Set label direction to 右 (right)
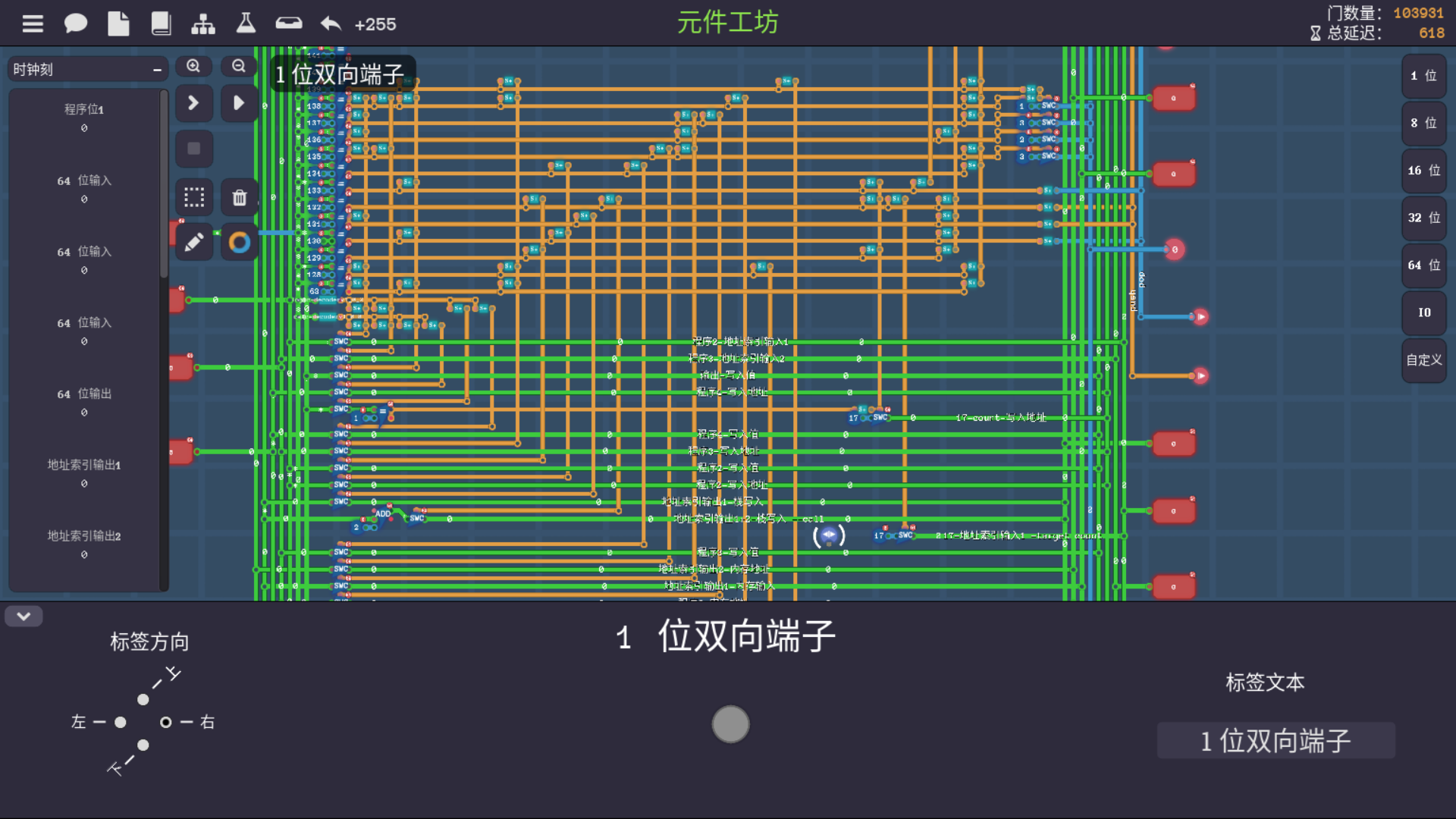The image size is (1456, 819). (166, 722)
